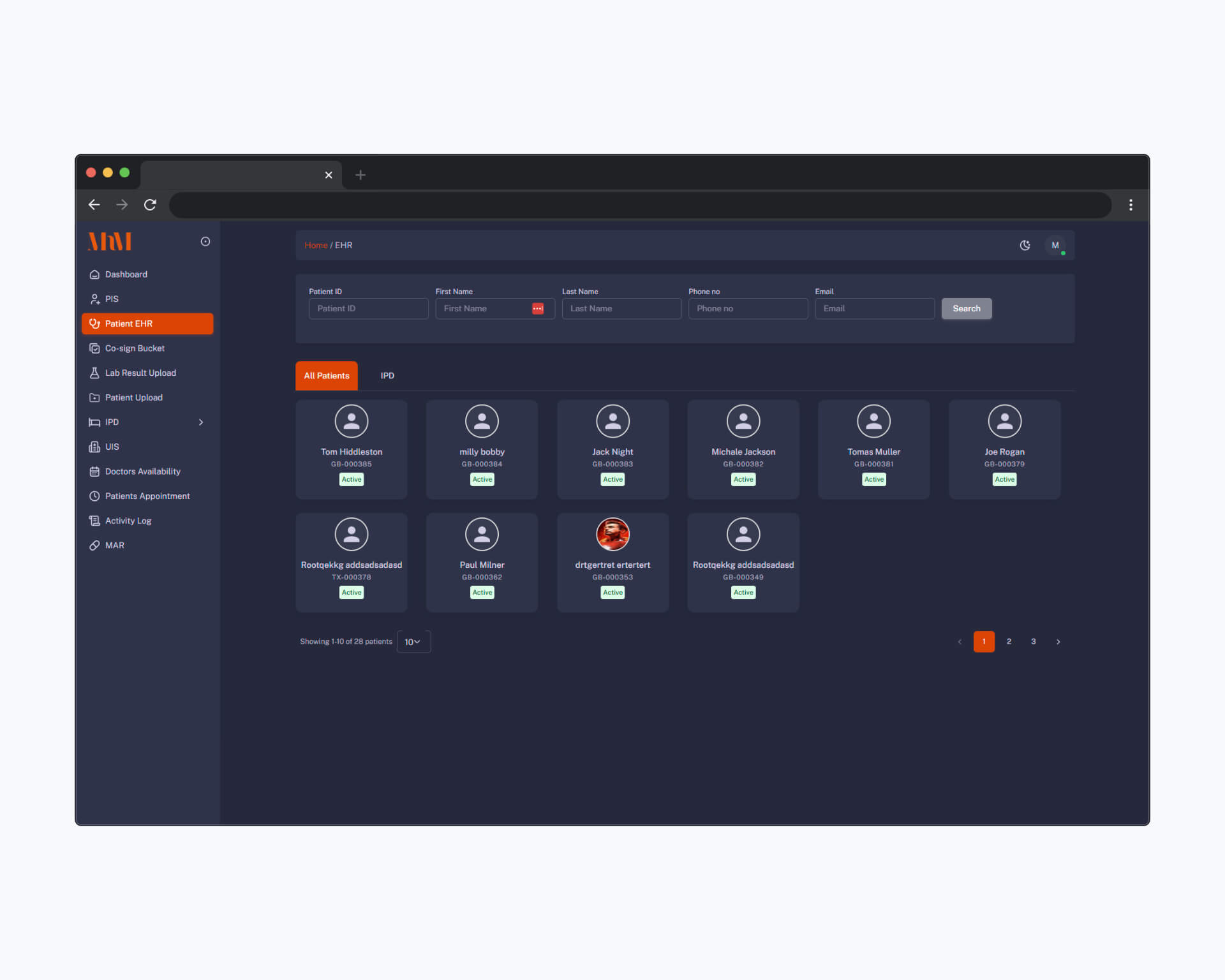Go to pagination page 2
This screenshot has width=1225, height=980.
[x=1009, y=641]
